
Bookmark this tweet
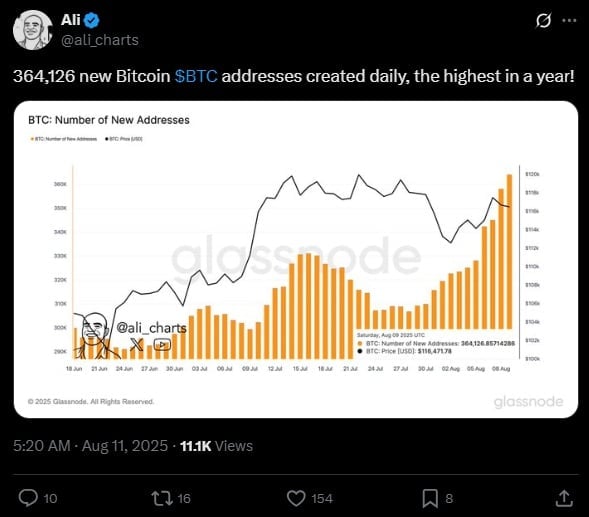point(430,498)
